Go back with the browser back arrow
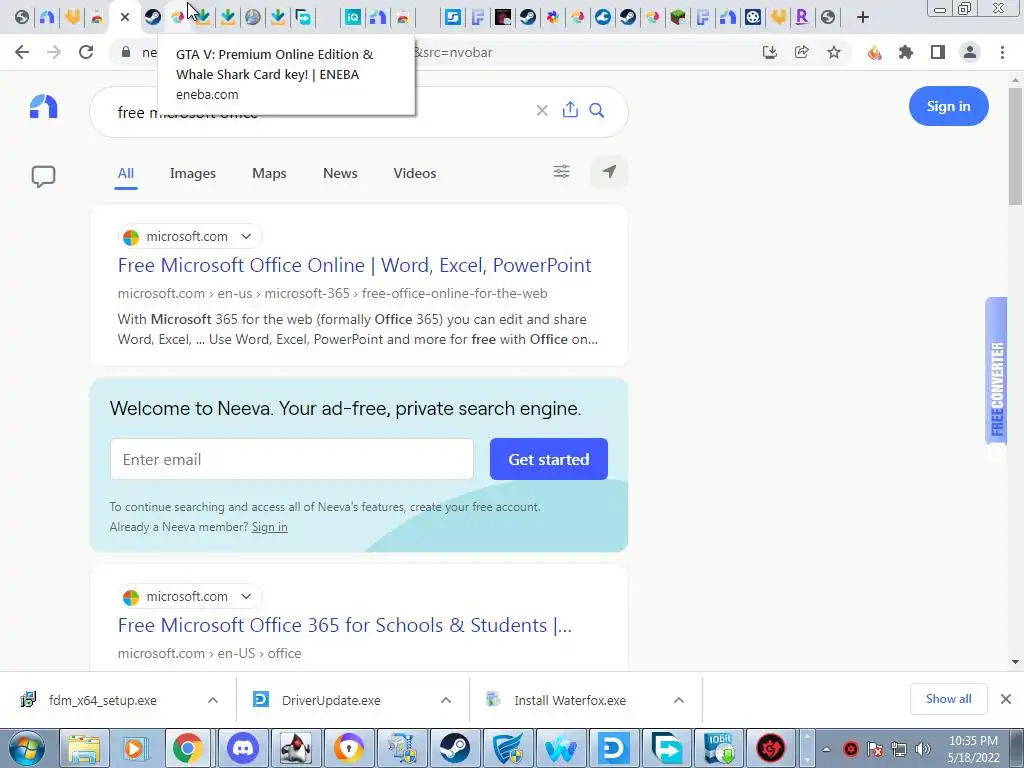Viewport: 1024px width, 768px height. 22,52
